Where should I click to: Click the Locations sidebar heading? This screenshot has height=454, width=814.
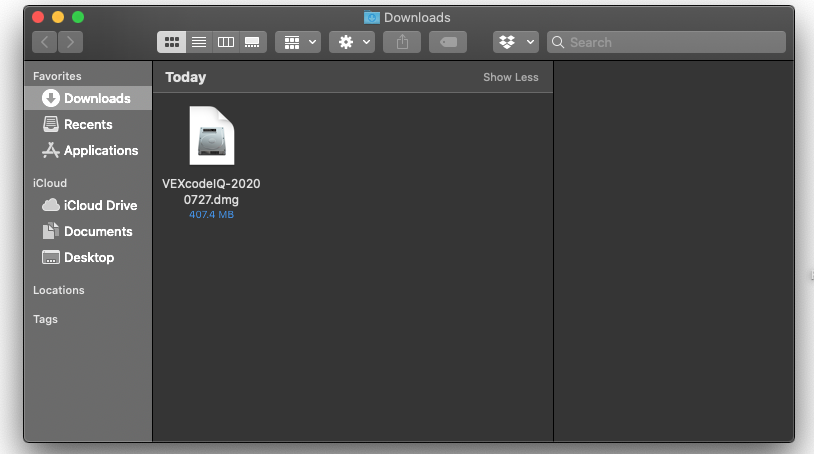coord(59,290)
